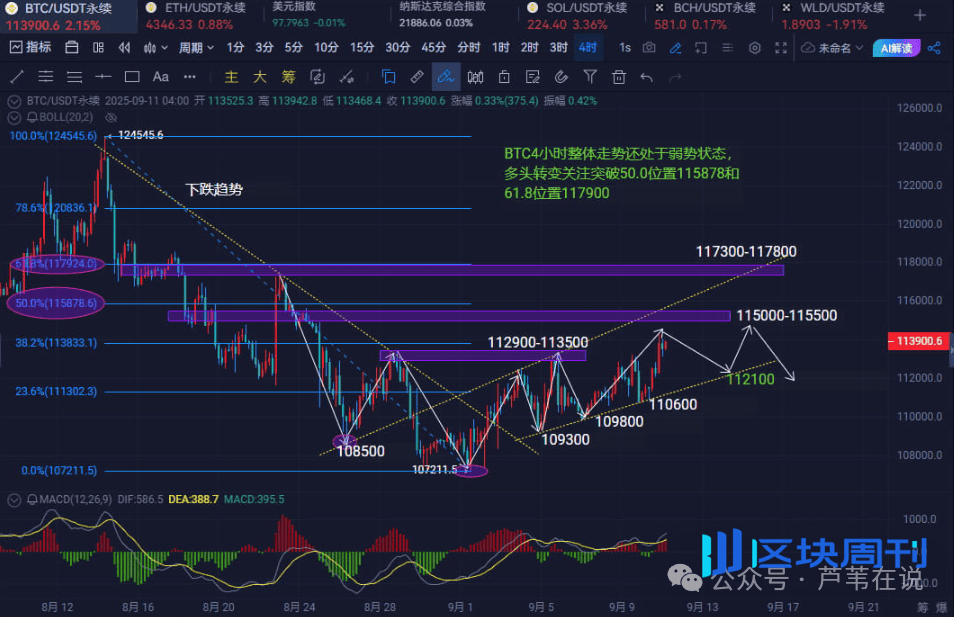The width and height of the screenshot is (954, 617).
Task: Enter fullscreen chart mode
Action: coord(781,47)
